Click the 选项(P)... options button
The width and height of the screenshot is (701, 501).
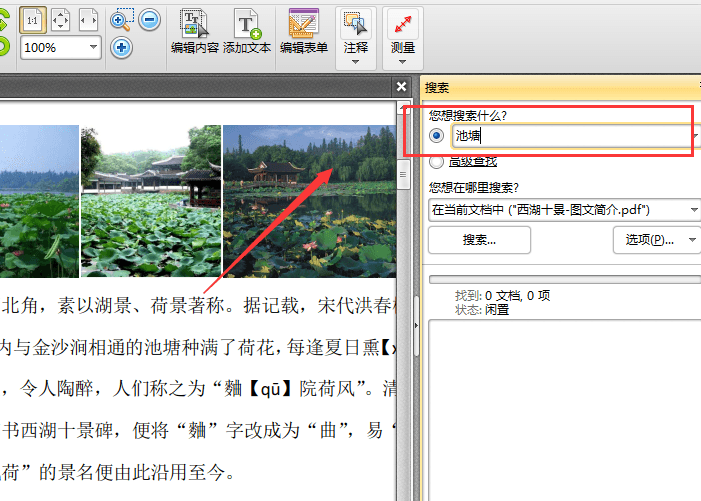tap(655, 240)
